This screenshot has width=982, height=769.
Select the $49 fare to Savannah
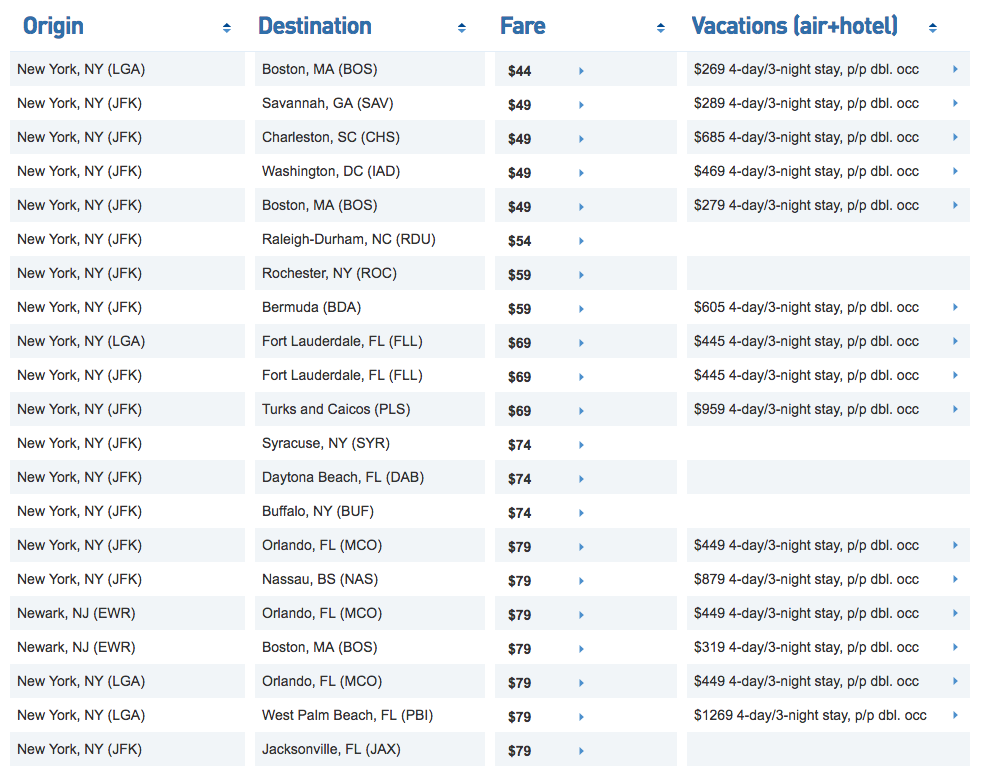click(519, 105)
